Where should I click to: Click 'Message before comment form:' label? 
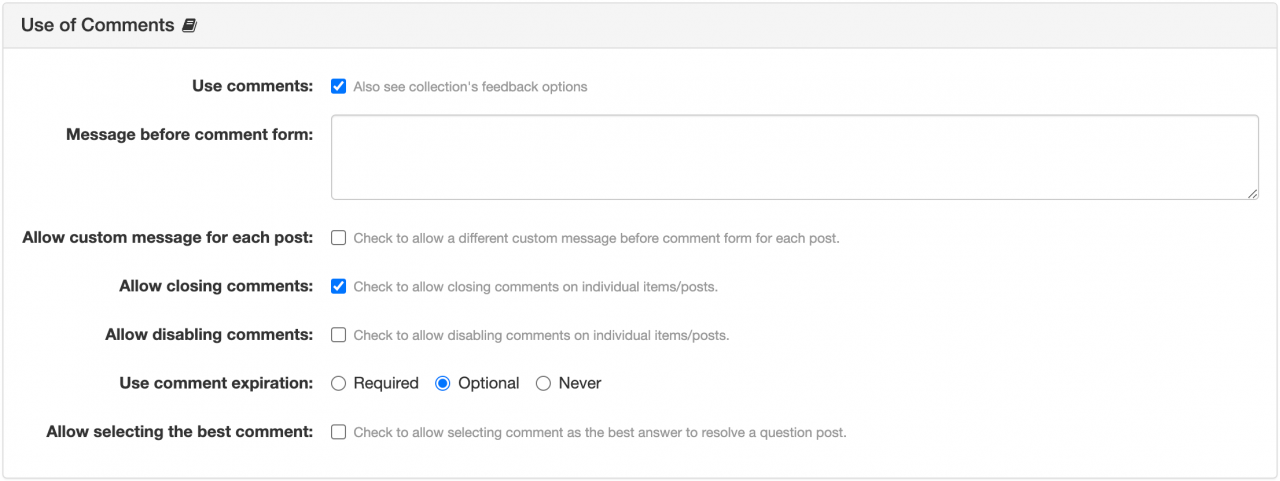click(190, 134)
